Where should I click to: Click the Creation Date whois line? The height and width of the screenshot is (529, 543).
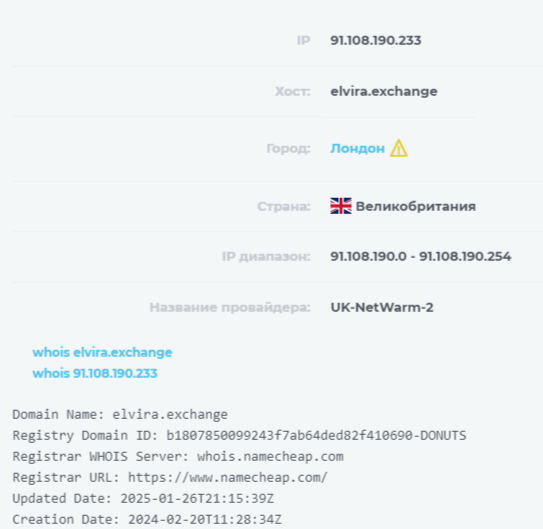(147, 520)
